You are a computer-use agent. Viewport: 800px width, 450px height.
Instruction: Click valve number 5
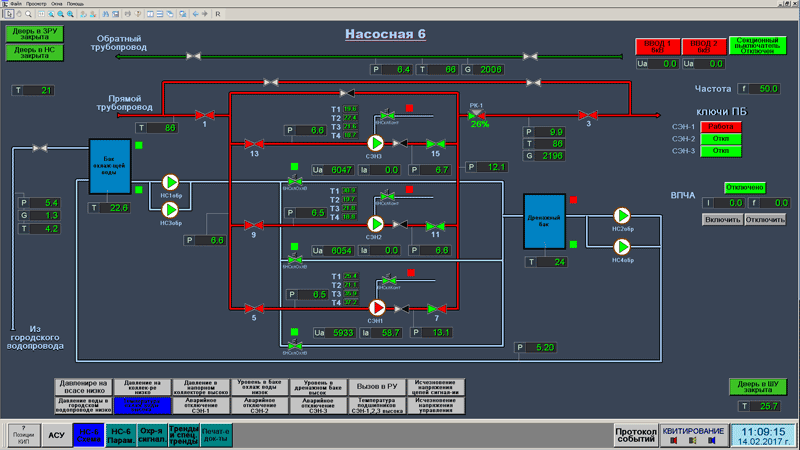[254, 308]
